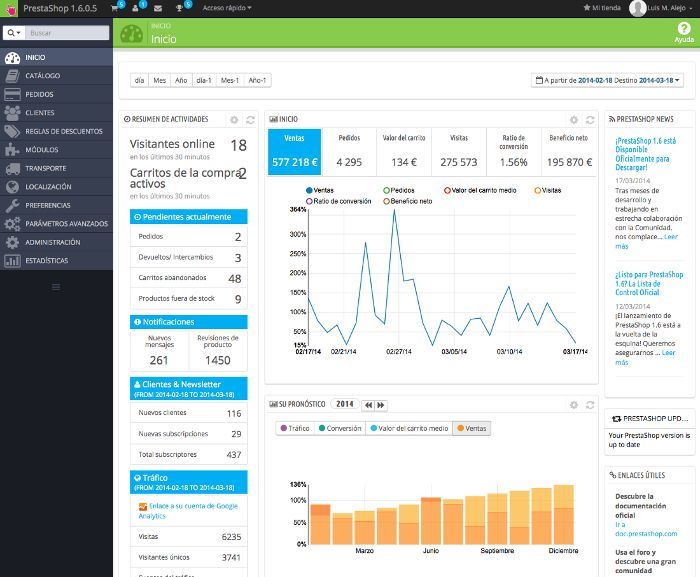Click the día period button
Screen dimensions: 700x577
139,80
